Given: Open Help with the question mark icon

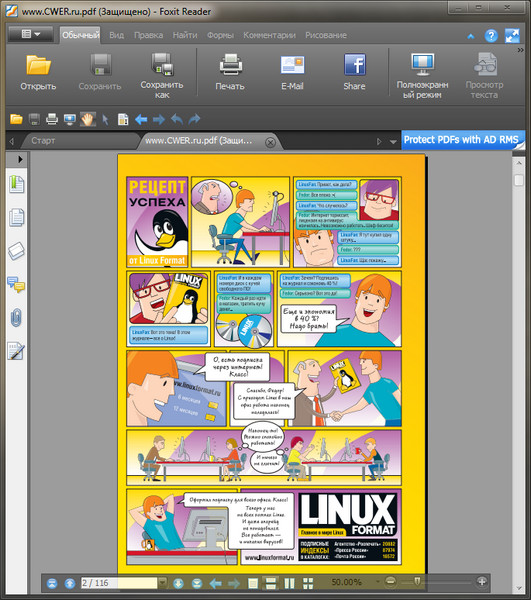Looking at the screenshot, I should tap(491, 36).
